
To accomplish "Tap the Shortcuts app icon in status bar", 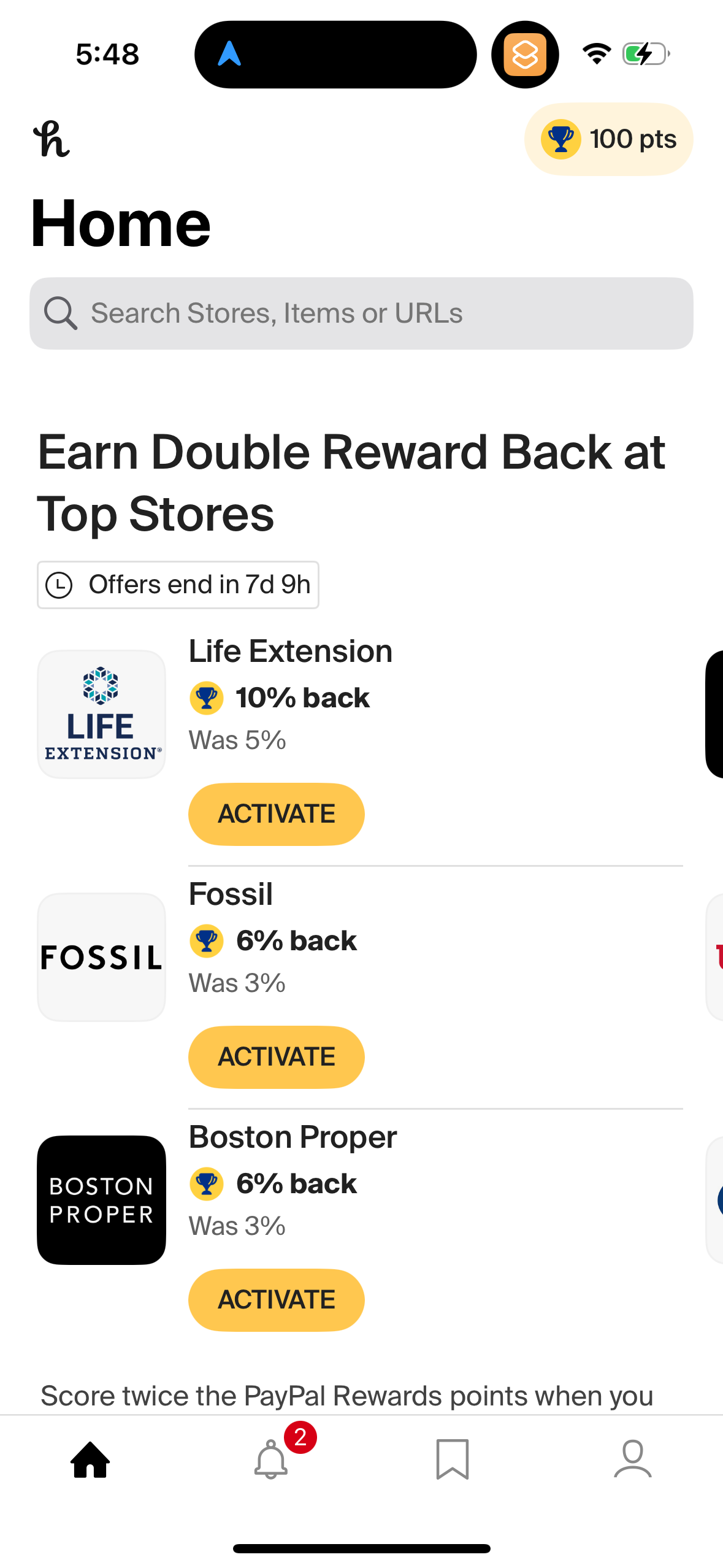I will [x=525, y=55].
